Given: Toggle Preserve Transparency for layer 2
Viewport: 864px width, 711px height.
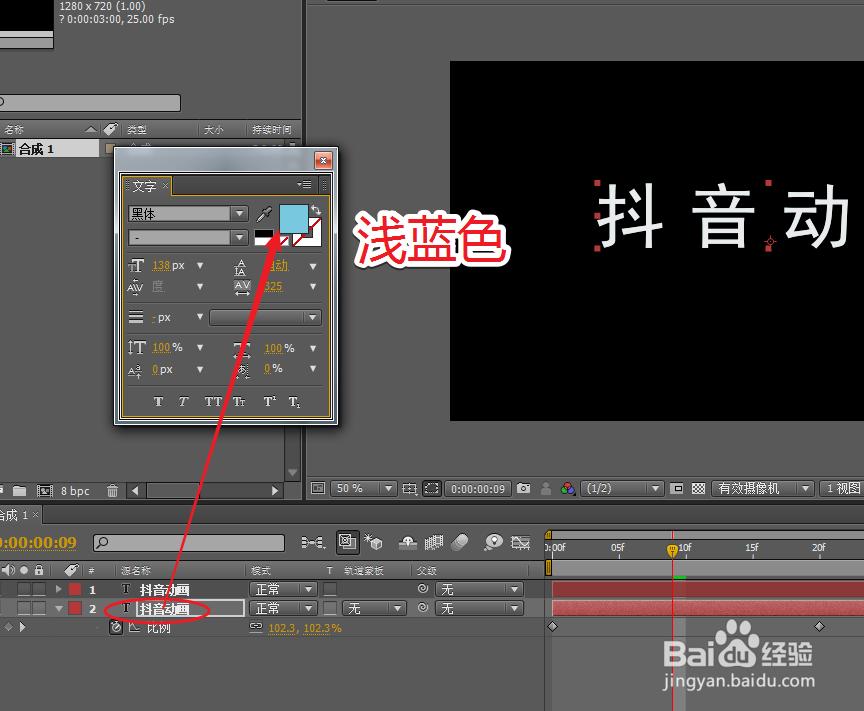Looking at the screenshot, I should click(x=330, y=608).
